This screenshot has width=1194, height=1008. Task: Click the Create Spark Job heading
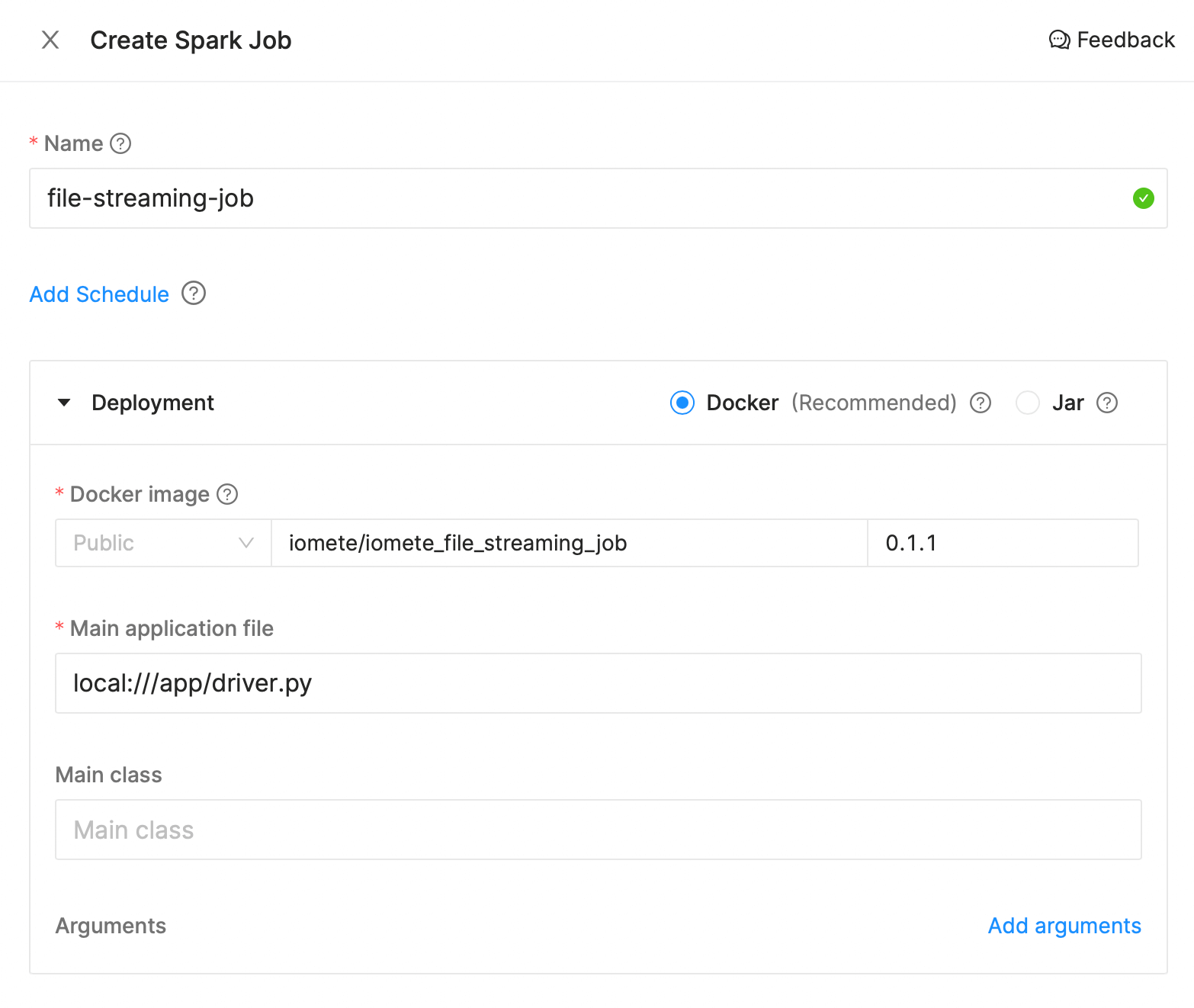tap(191, 40)
